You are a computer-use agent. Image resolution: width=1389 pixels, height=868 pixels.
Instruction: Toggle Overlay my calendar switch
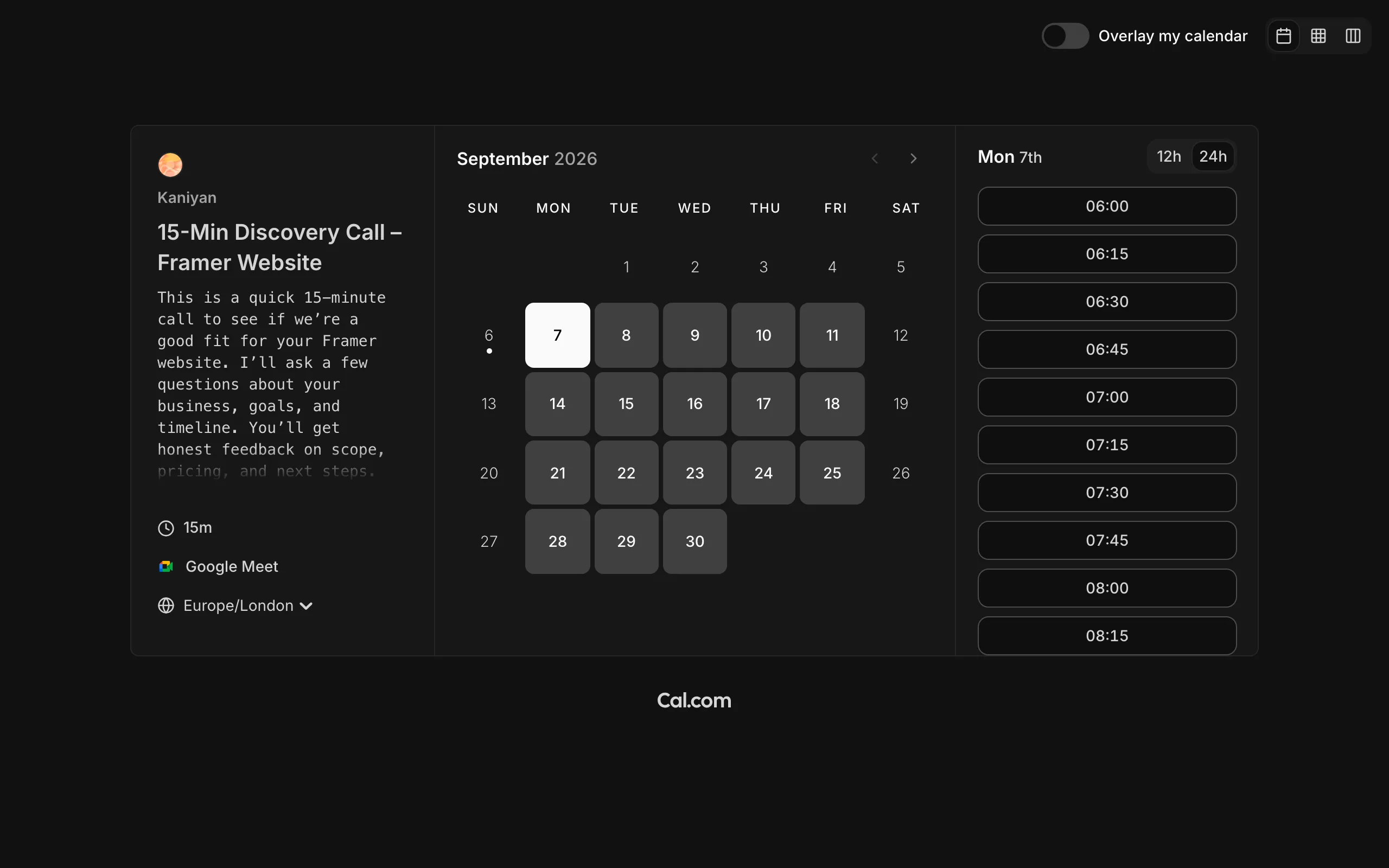click(1065, 36)
